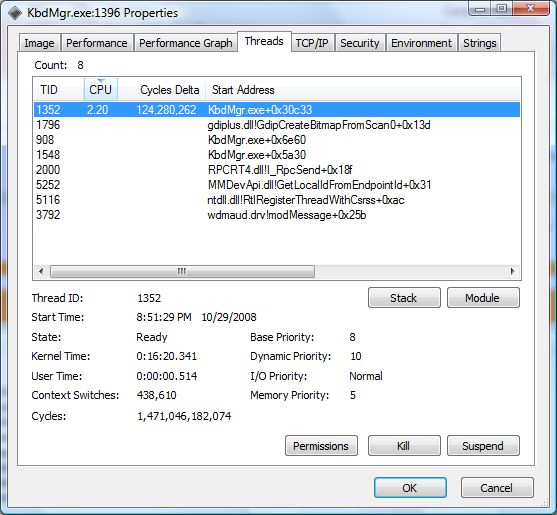Open the Security tab
The width and height of the screenshot is (557, 515).
click(360, 43)
